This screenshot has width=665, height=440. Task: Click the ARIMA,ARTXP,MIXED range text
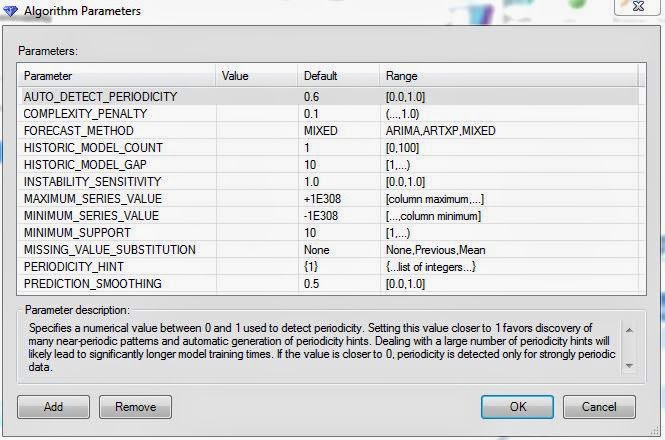point(441,131)
